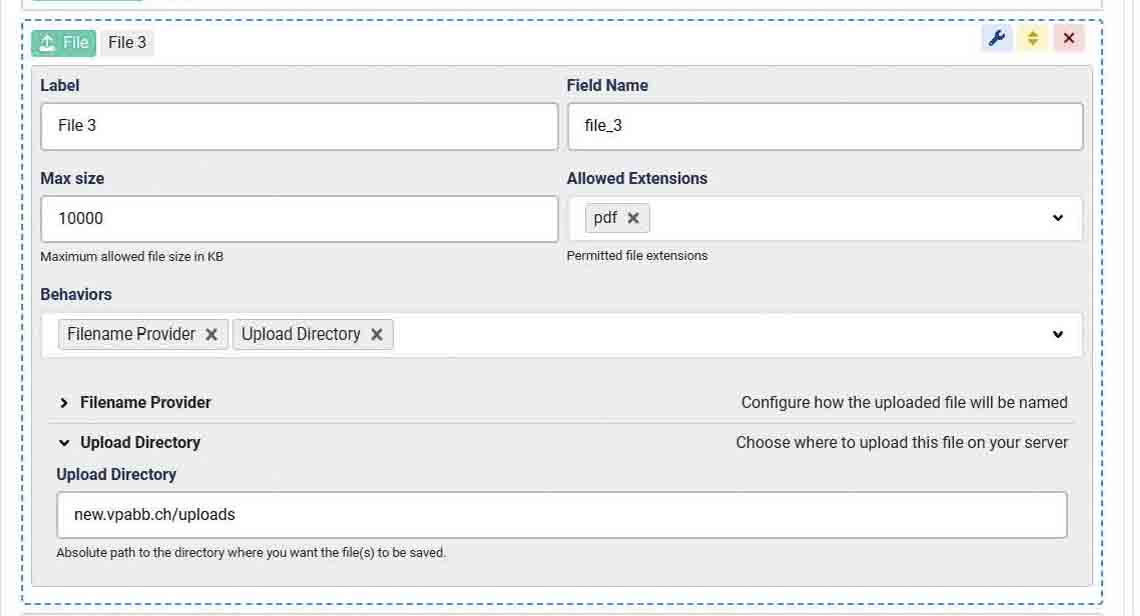
Task: Open the Allowed Extensions dropdown arrow
Action: (x=1058, y=218)
